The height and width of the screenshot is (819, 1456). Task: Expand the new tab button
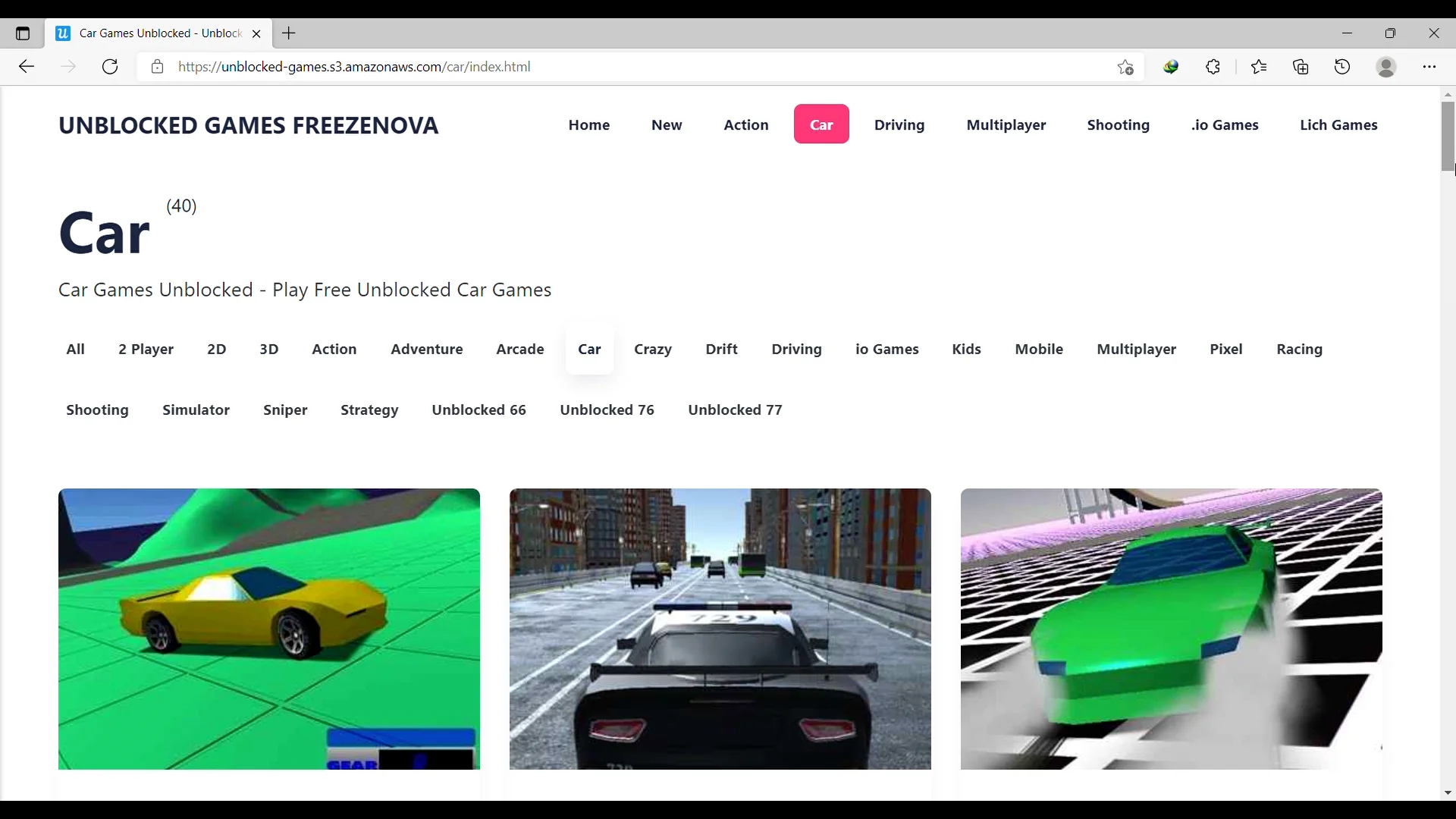coord(289,33)
